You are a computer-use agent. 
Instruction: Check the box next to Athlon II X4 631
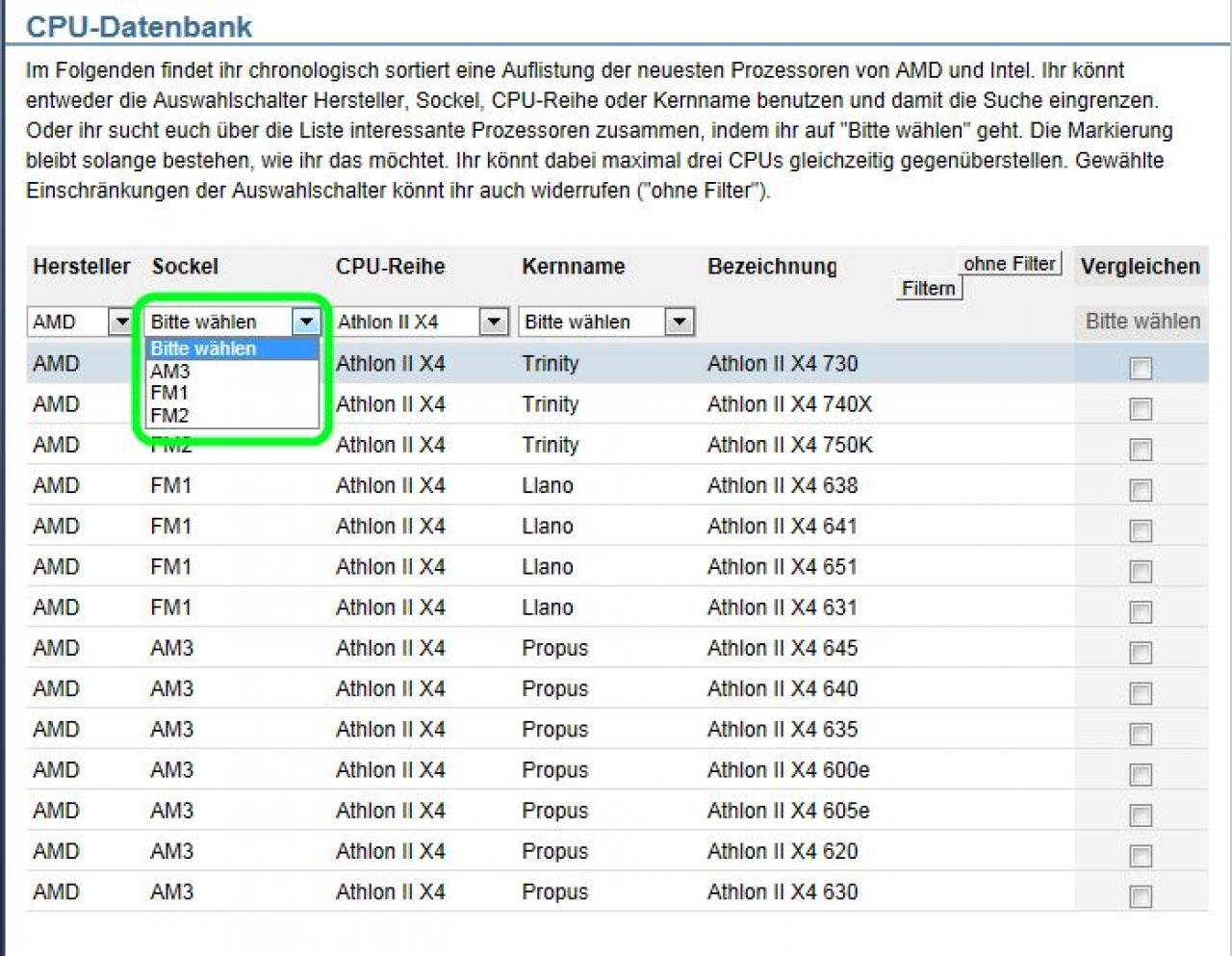[x=1141, y=611]
